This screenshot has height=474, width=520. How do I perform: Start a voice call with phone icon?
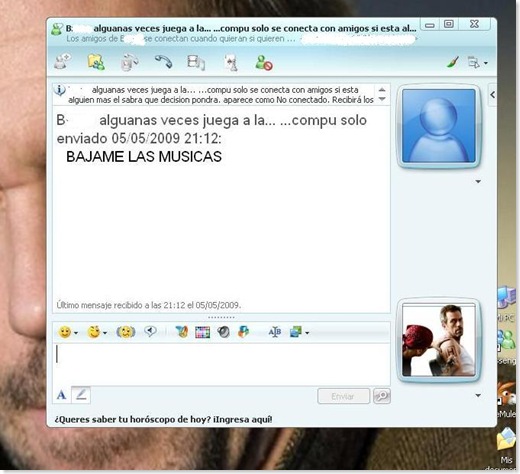point(163,62)
